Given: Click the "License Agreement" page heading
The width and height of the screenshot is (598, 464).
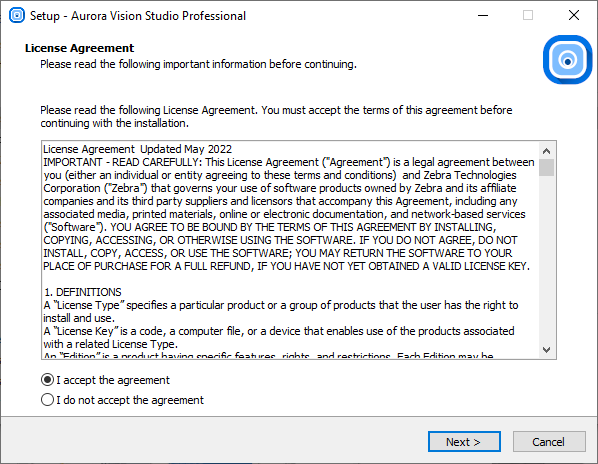Looking at the screenshot, I should point(79,48).
